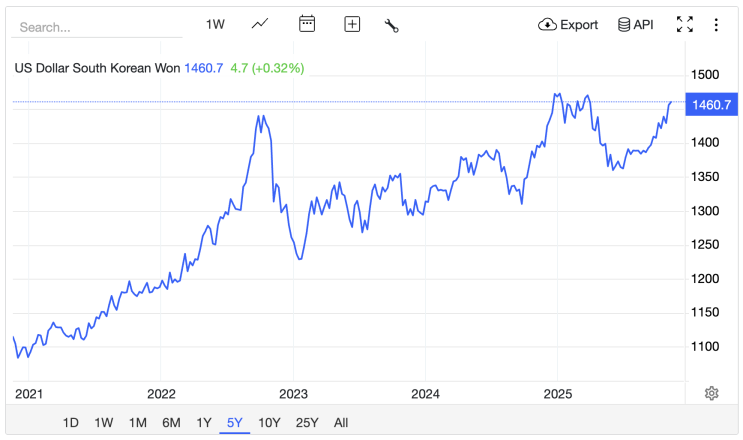
Task: Toggle fullscreen chart view icon
Action: [685, 24]
